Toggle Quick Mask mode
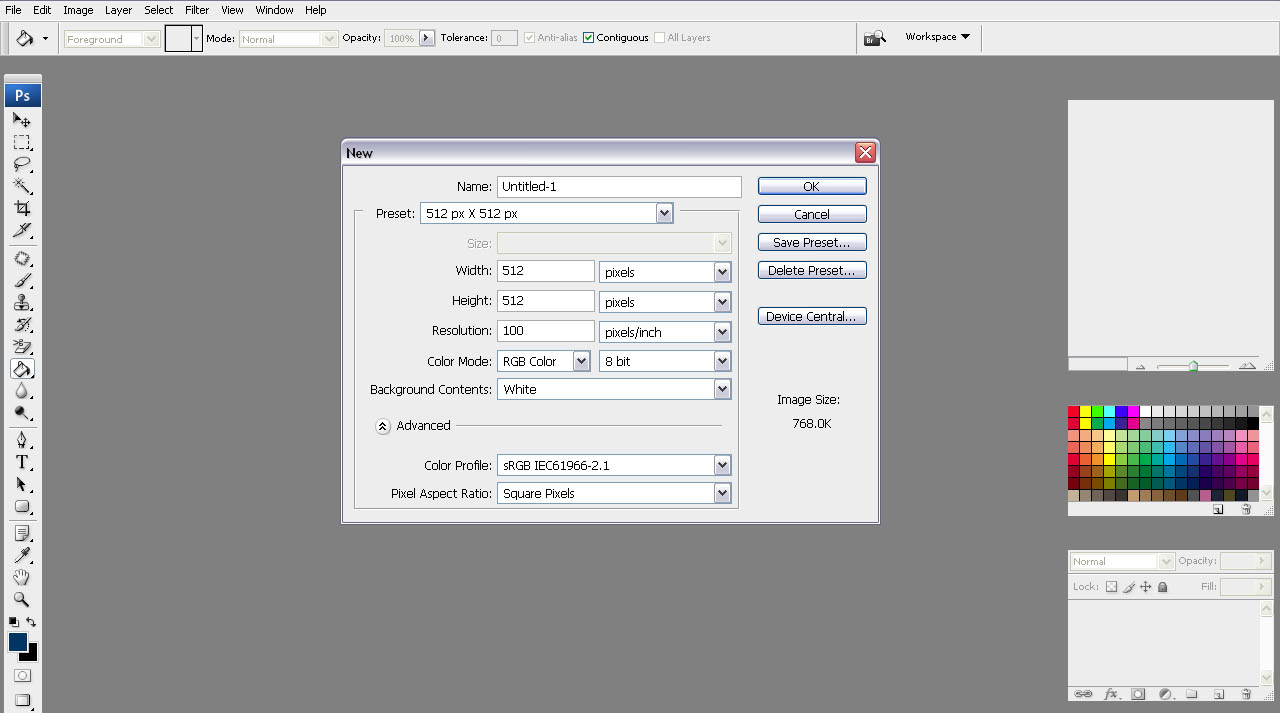Image resolution: width=1280 pixels, height=713 pixels. pyautogui.click(x=22, y=676)
